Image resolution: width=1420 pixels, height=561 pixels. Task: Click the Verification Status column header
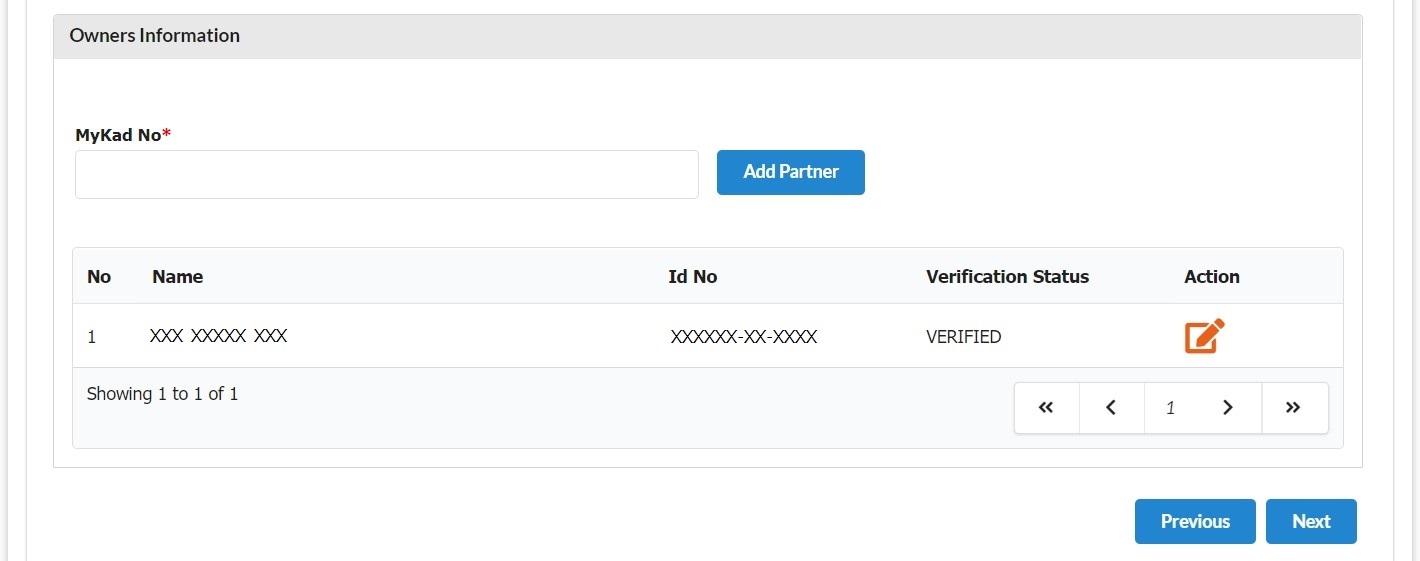point(1007,277)
